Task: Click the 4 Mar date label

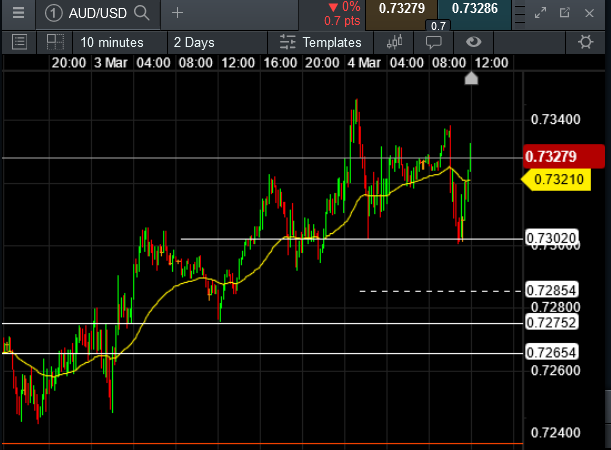Action: click(364, 63)
